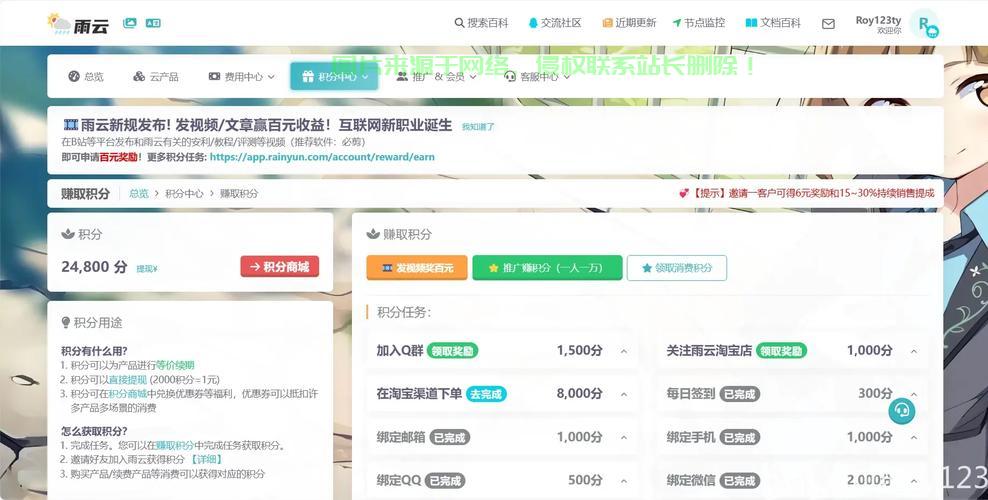
Task: Open the mail envelope icon
Action: 829,24
